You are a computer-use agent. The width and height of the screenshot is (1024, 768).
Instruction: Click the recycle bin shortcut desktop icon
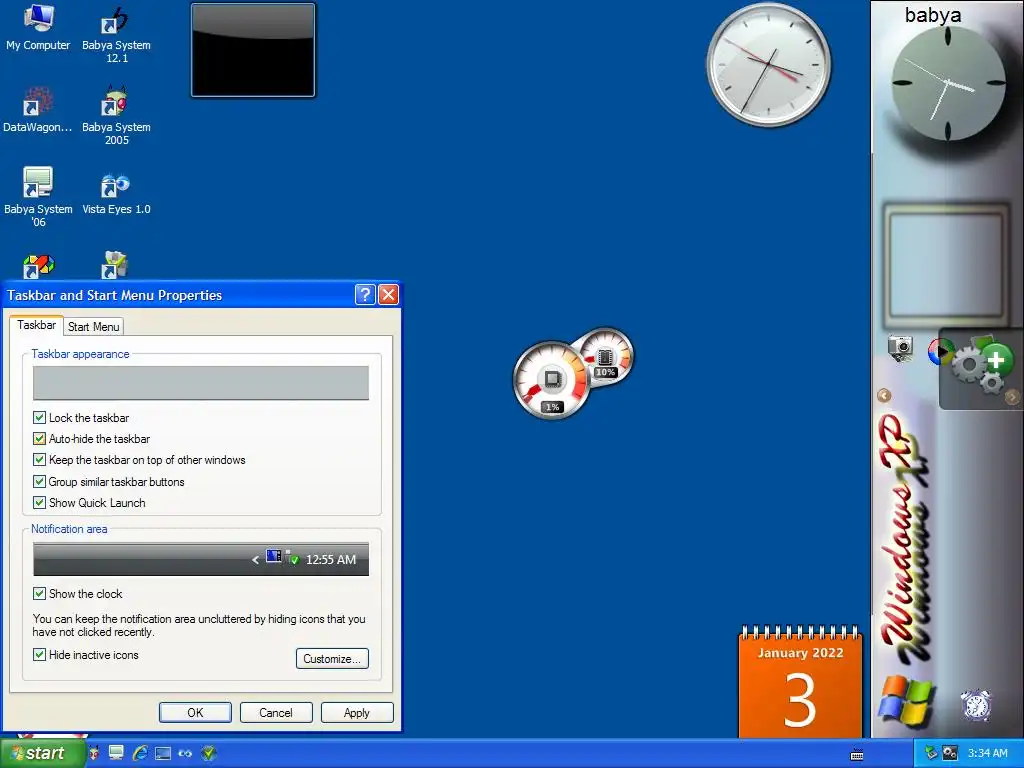pyautogui.click(x=115, y=265)
